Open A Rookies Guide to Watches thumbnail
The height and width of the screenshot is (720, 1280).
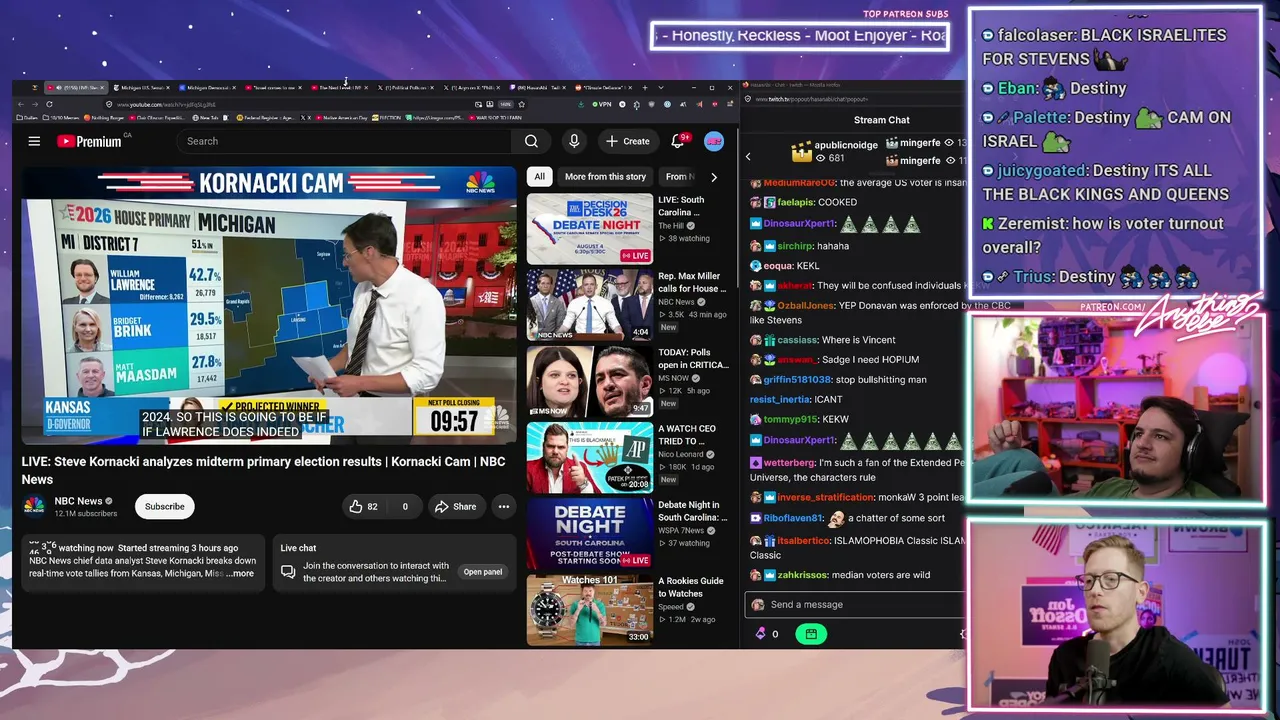pyautogui.click(x=590, y=610)
